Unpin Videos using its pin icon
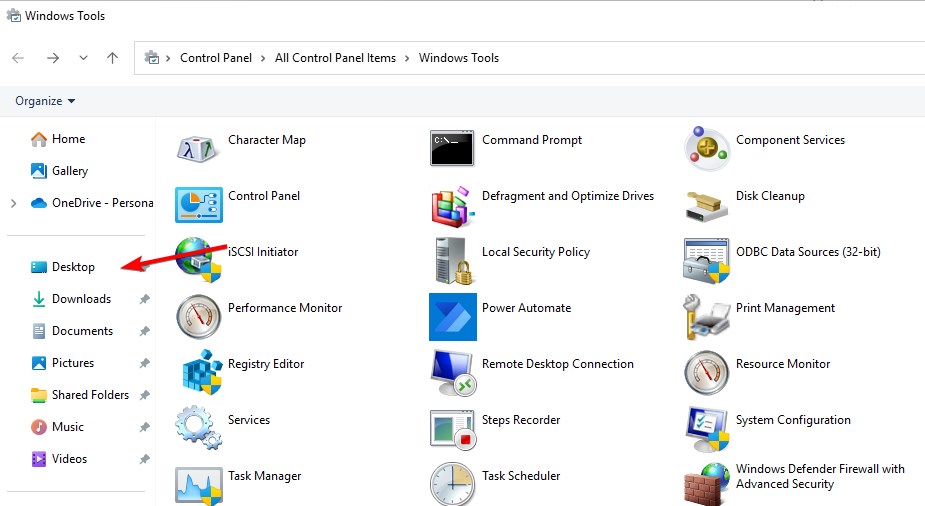Screen dimensions: 925x506 (x=145, y=458)
